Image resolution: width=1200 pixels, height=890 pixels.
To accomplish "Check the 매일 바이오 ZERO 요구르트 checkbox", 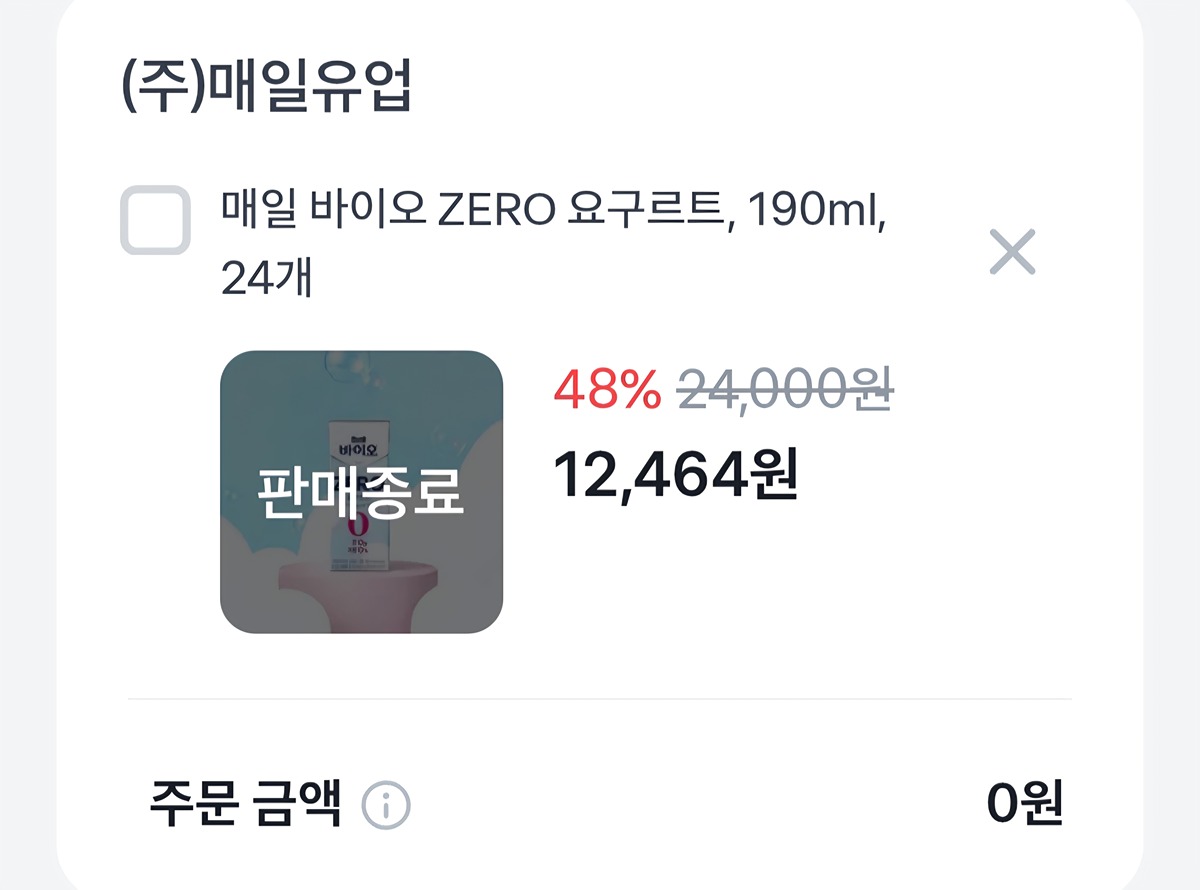I will pyautogui.click(x=155, y=220).
